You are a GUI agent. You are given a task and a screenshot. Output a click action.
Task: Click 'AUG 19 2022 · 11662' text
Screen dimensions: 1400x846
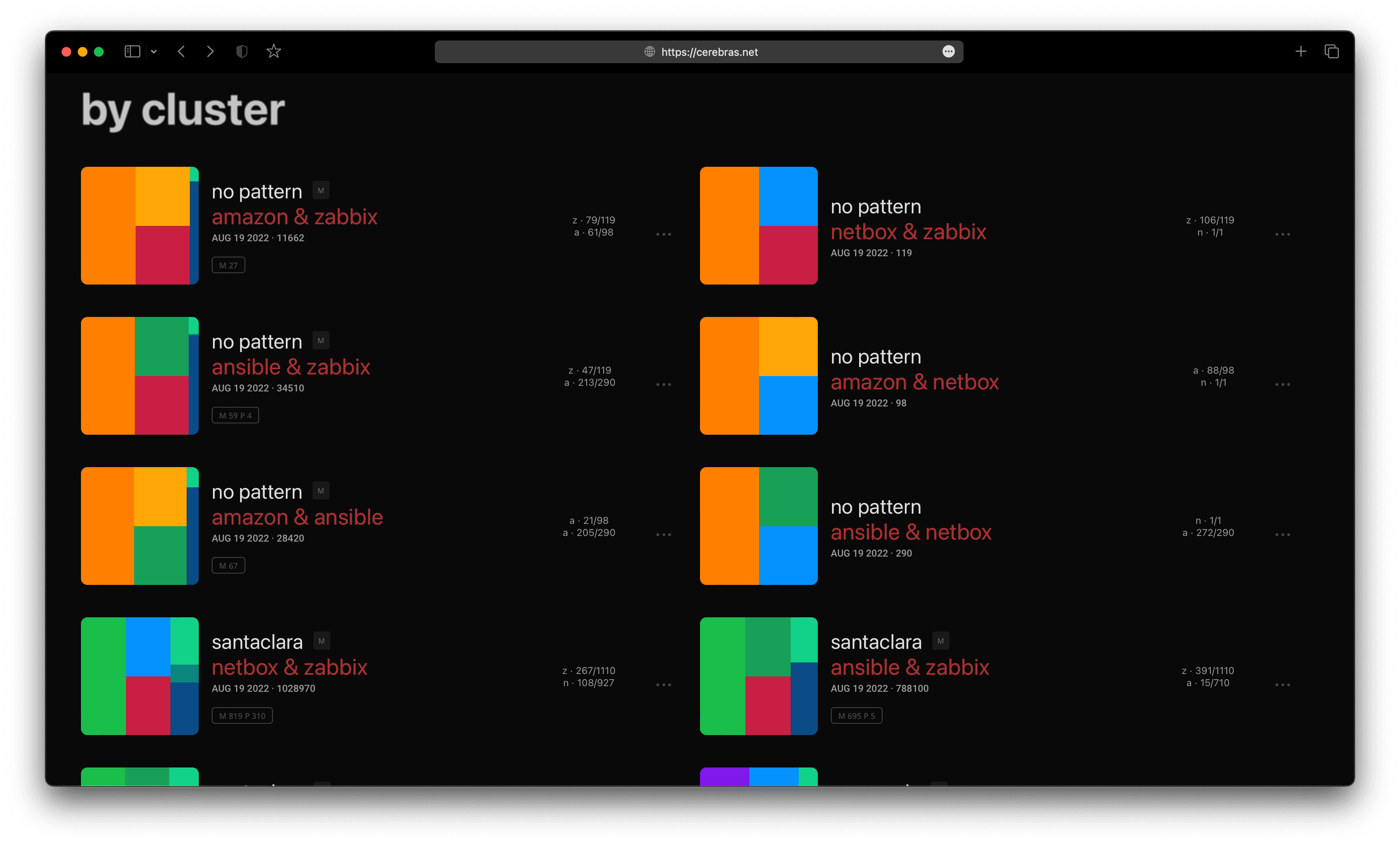258,238
